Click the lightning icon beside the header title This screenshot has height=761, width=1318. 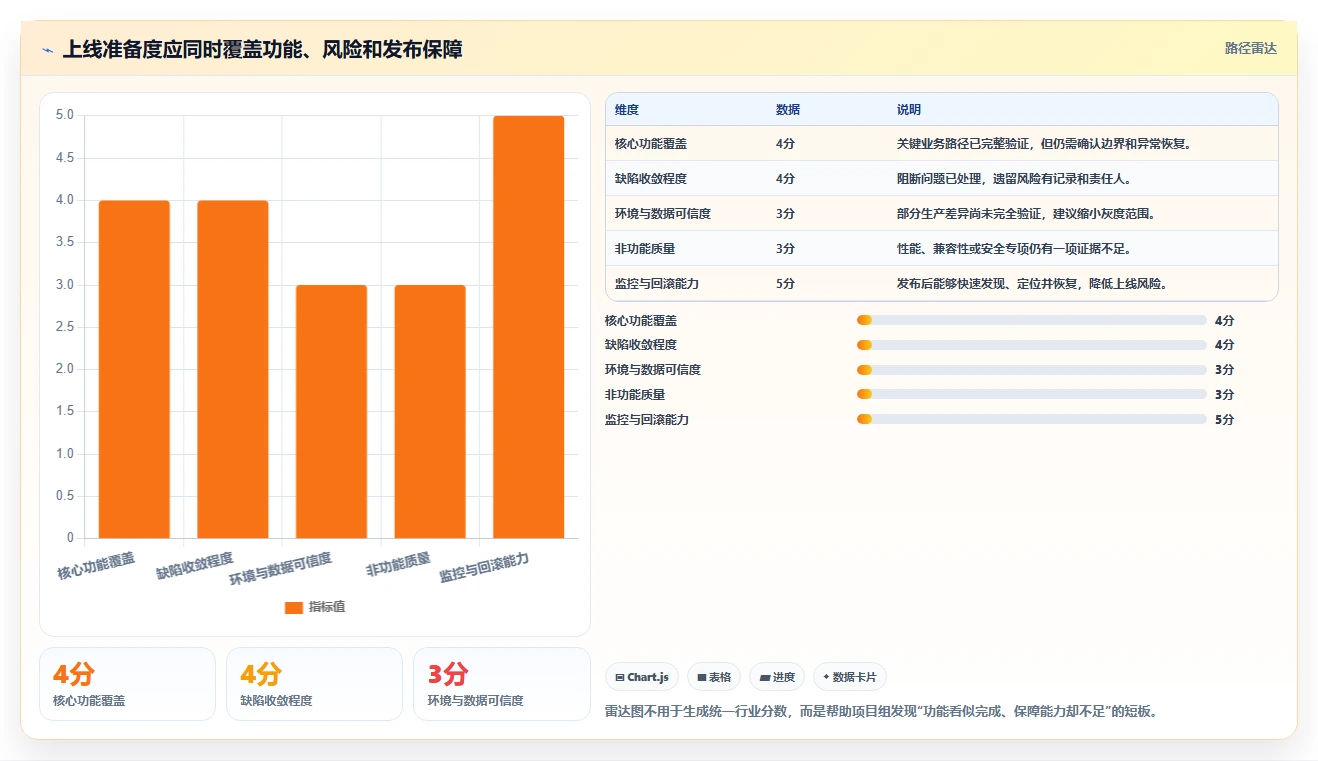point(48,50)
